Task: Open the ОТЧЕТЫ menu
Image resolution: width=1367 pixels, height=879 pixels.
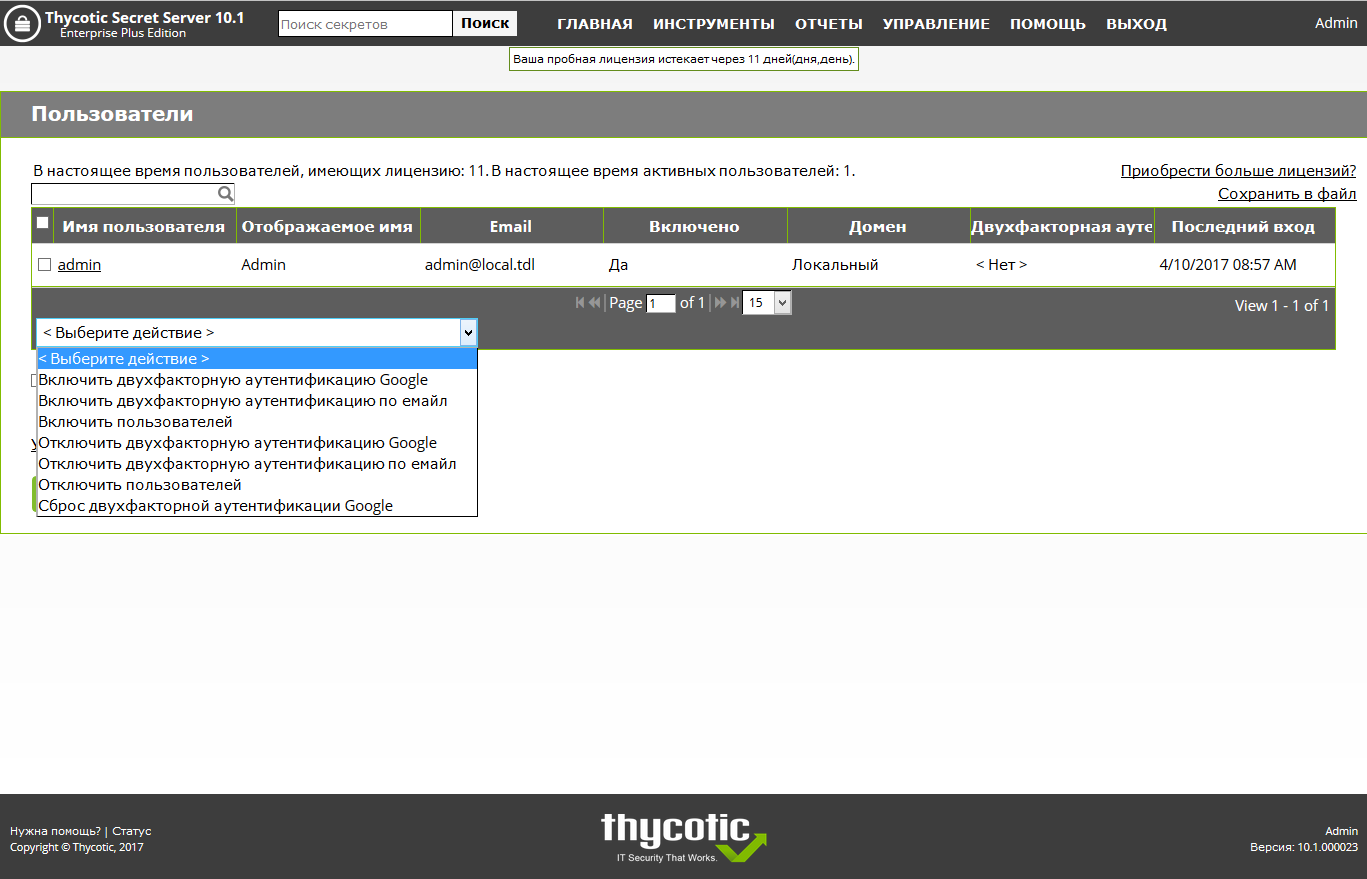Action: pyautogui.click(x=829, y=24)
